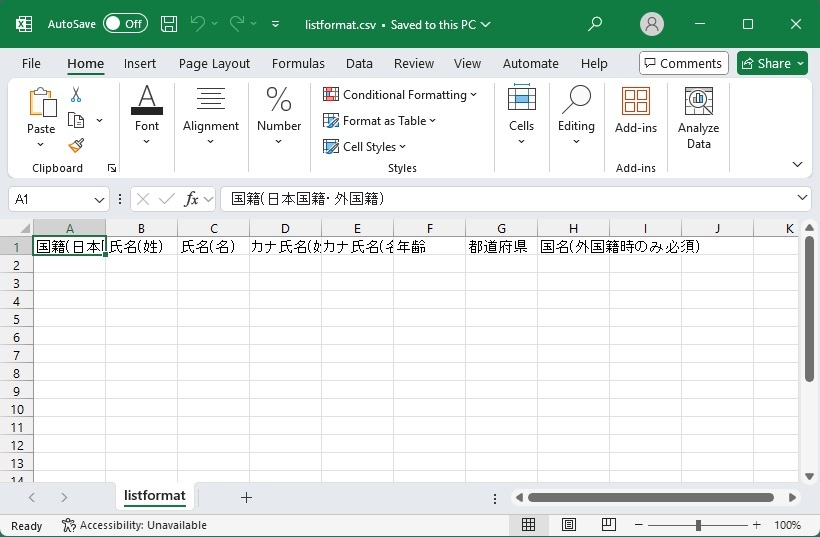Open the Search magnifier in title bar
820x537 pixels.
595,24
